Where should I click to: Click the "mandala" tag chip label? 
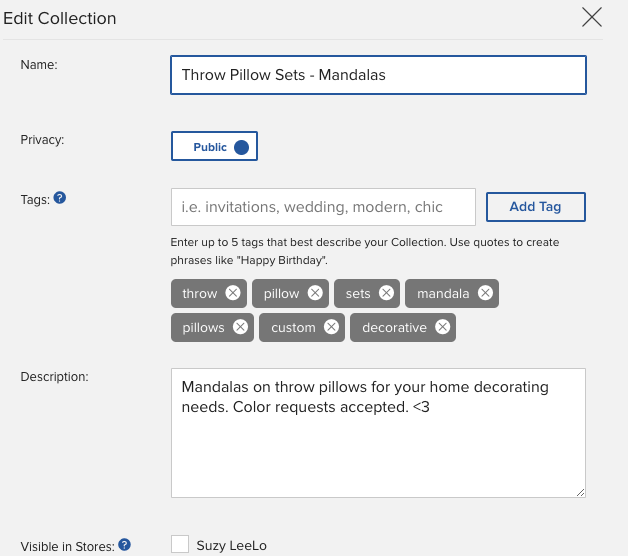pos(443,294)
